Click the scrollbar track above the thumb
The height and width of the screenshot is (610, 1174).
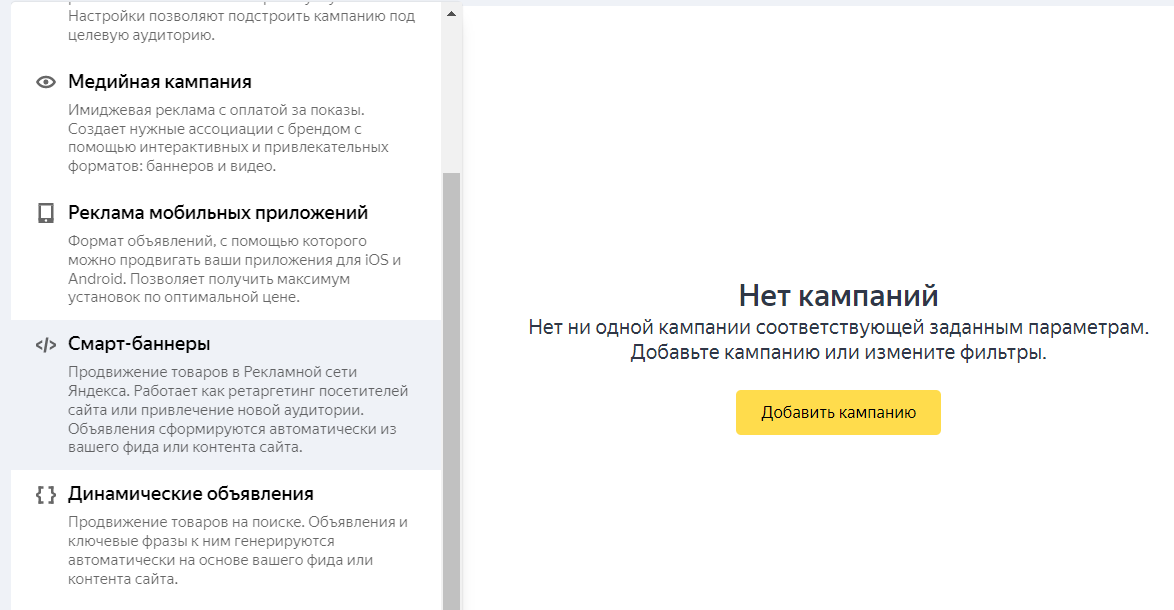tap(451, 100)
